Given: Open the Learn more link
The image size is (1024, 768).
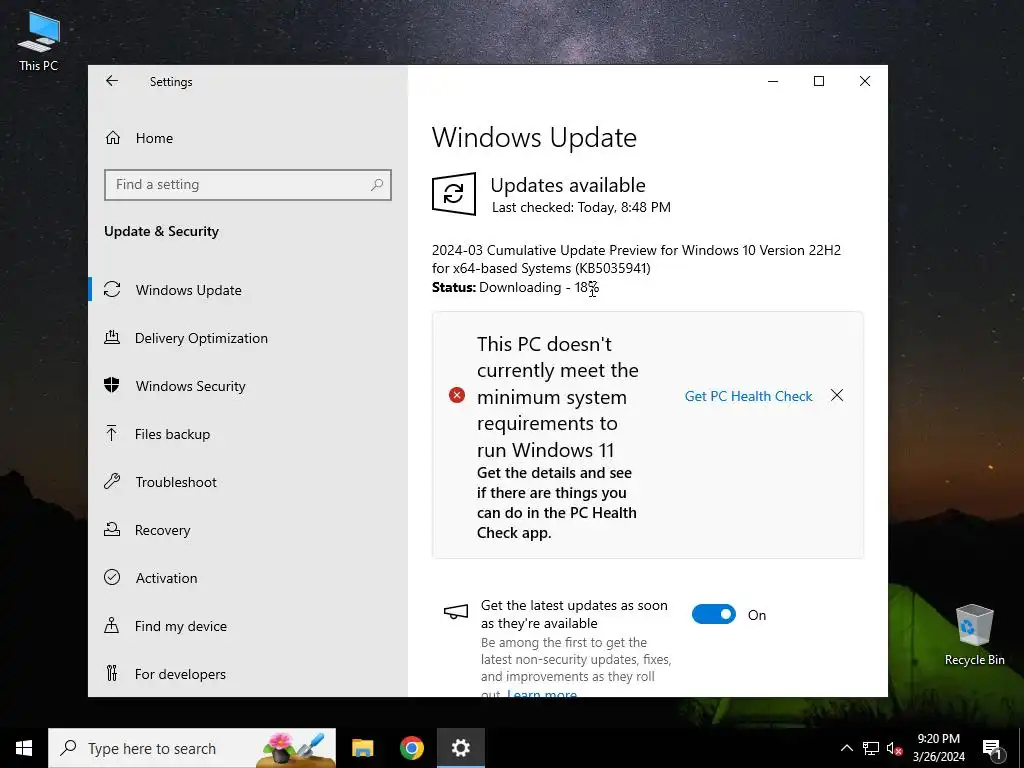Looking at the screenshot, I should [542, 693].
